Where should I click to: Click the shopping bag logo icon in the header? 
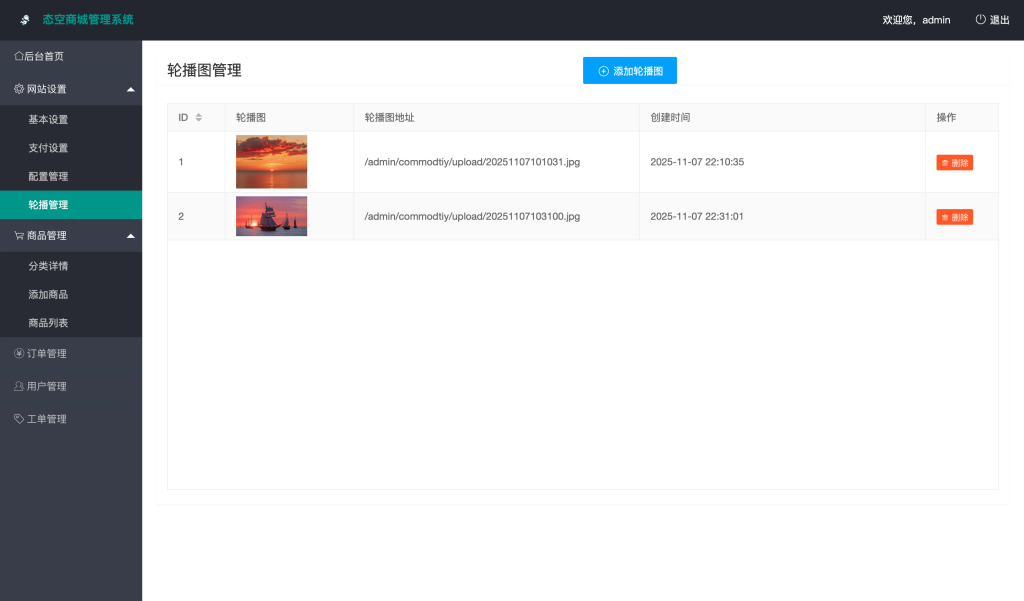(24, 19)
